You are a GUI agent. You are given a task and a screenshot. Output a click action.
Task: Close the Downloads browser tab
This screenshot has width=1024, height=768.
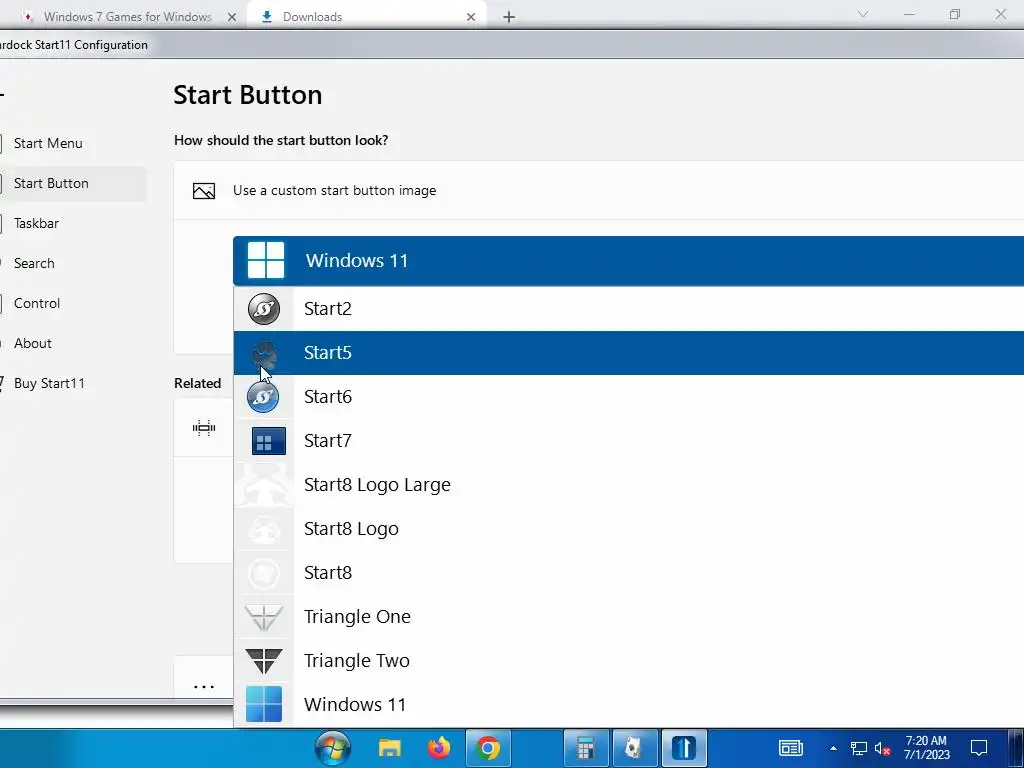coord(471,17)
